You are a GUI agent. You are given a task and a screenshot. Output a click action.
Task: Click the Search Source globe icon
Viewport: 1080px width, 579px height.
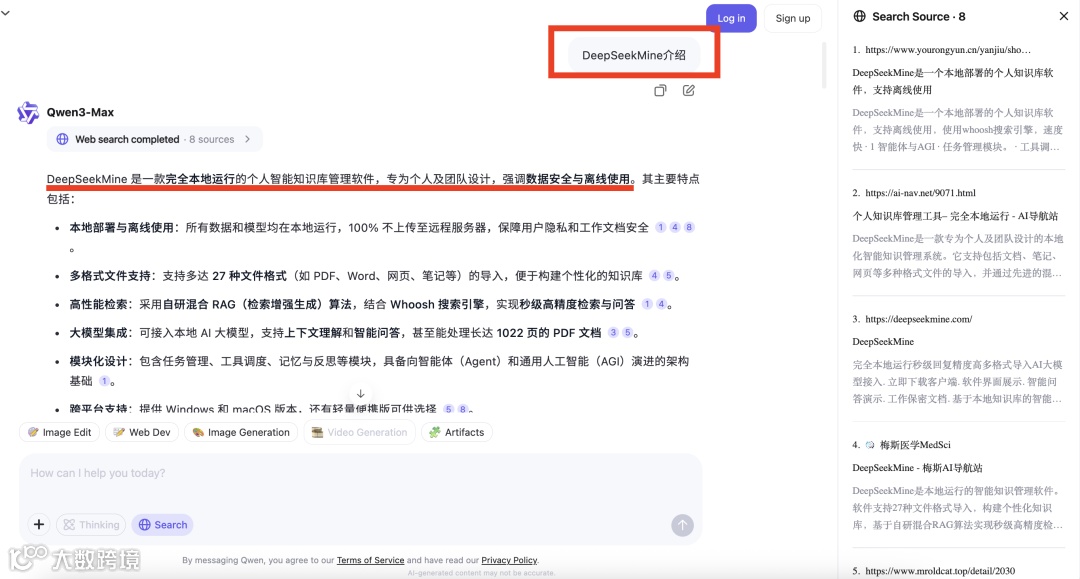pyautogui.click(x=860, y=17)
